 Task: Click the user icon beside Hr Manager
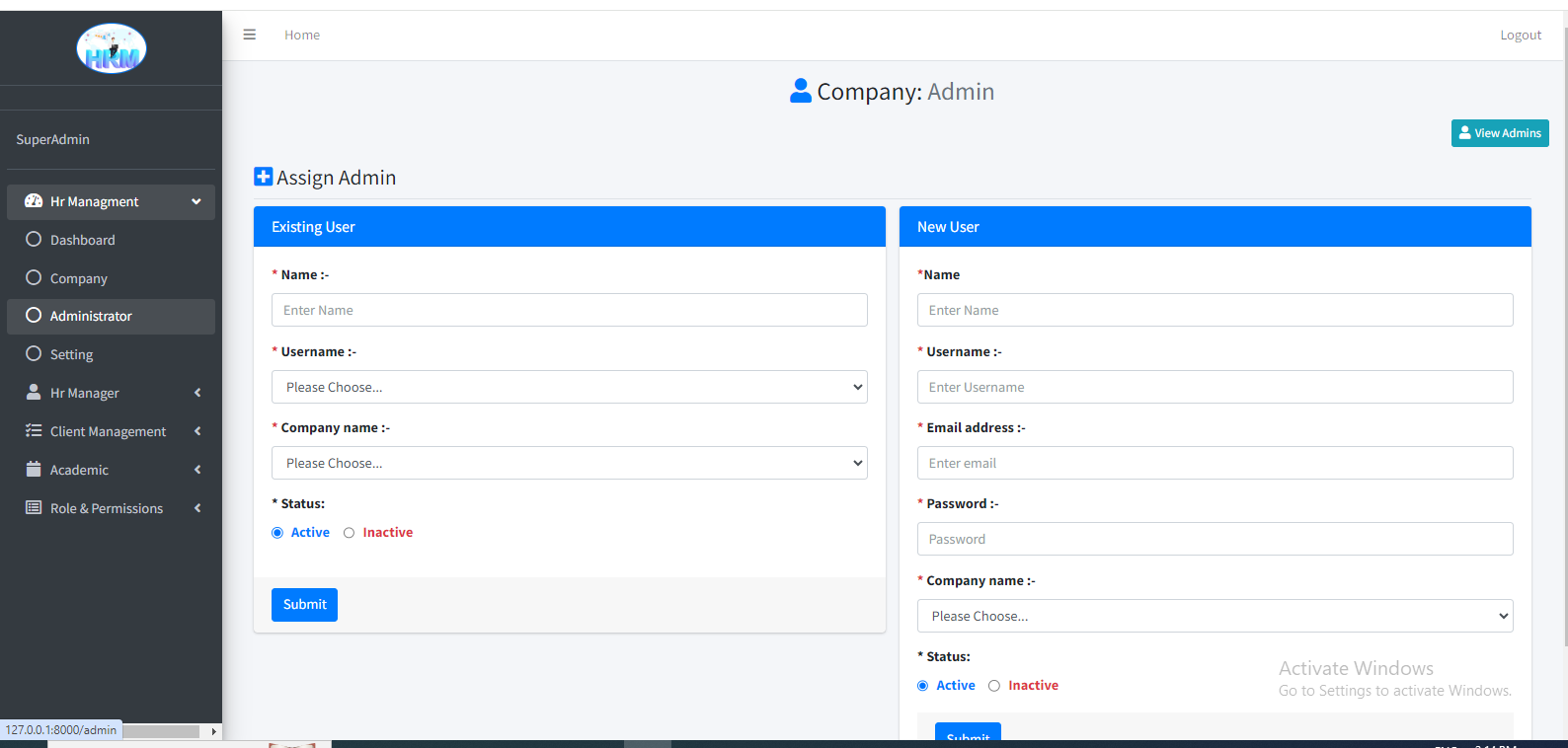(x=34, y=393)
